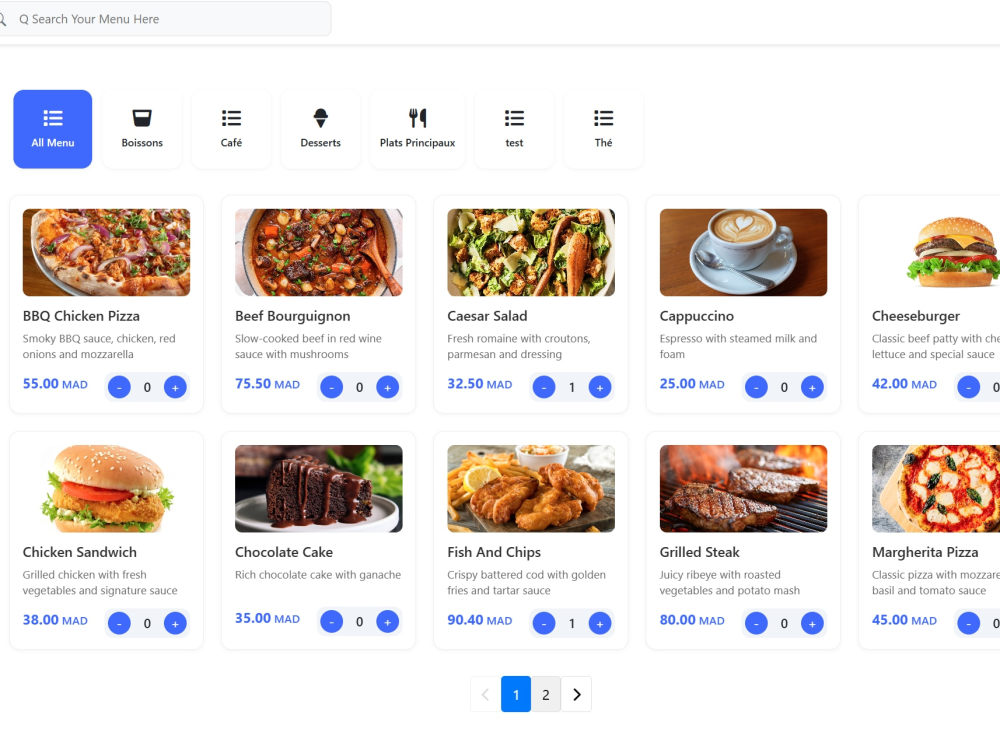Open the Grilled Steak photo
Screen dimensions: 1000x750
pyautogui.click(x=744, y=489)
